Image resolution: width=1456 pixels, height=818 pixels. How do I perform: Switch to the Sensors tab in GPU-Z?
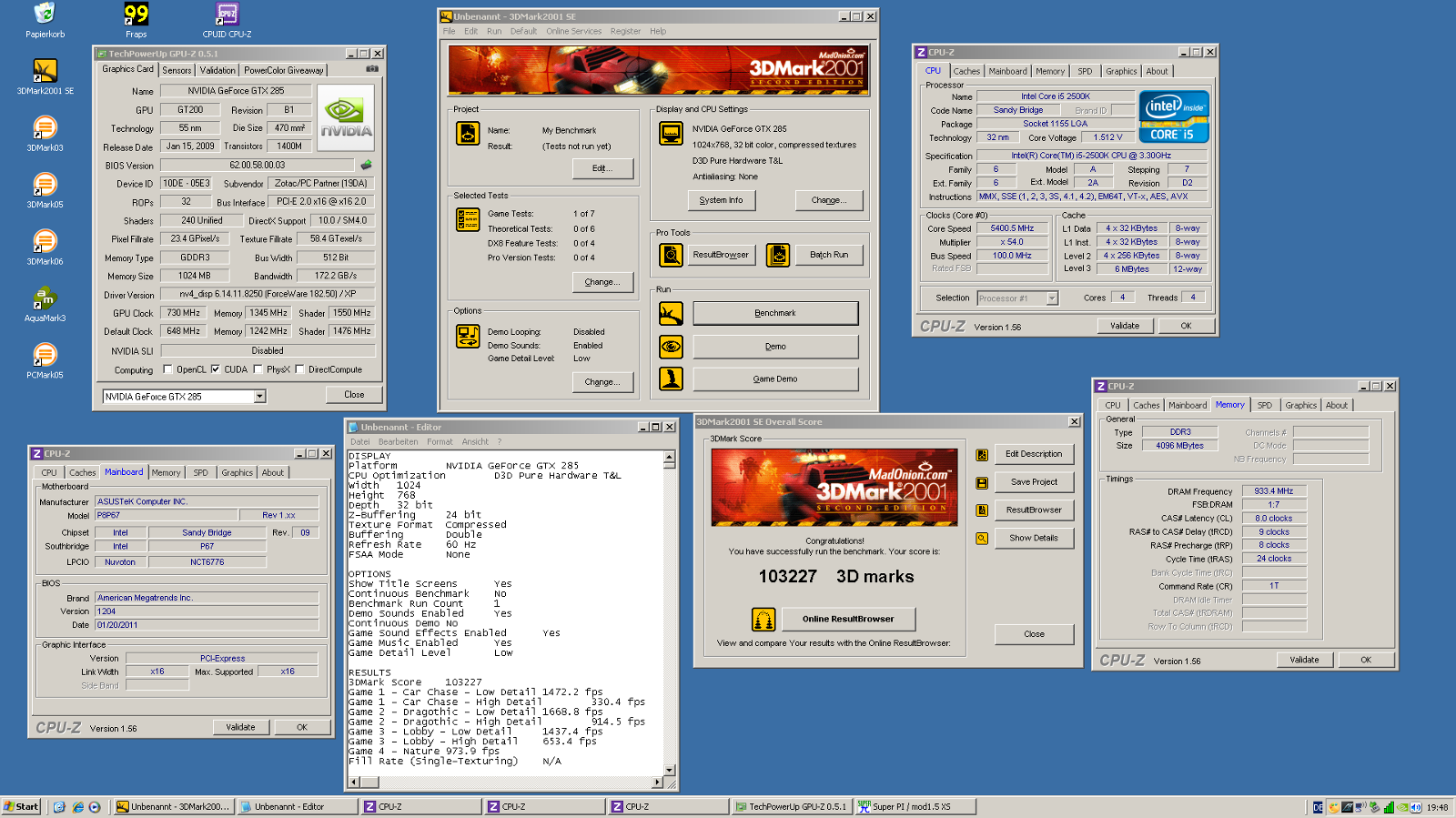coord(177,70)
